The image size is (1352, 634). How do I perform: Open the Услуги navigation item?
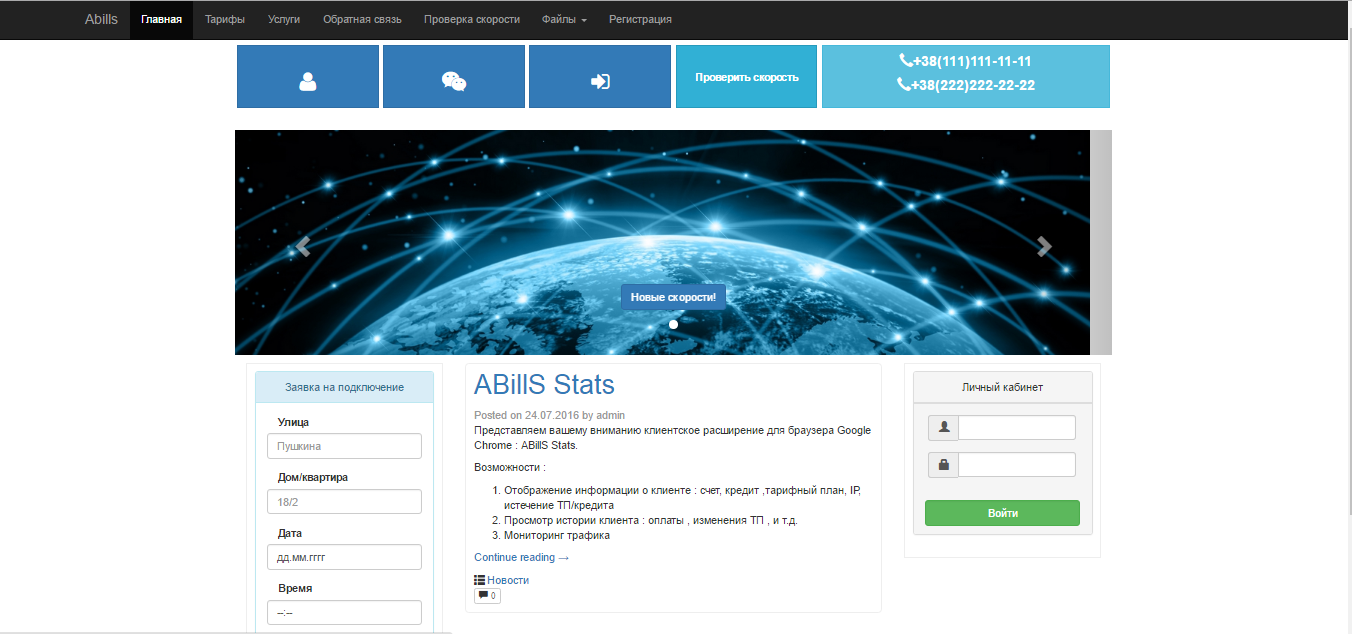(284, 19)
